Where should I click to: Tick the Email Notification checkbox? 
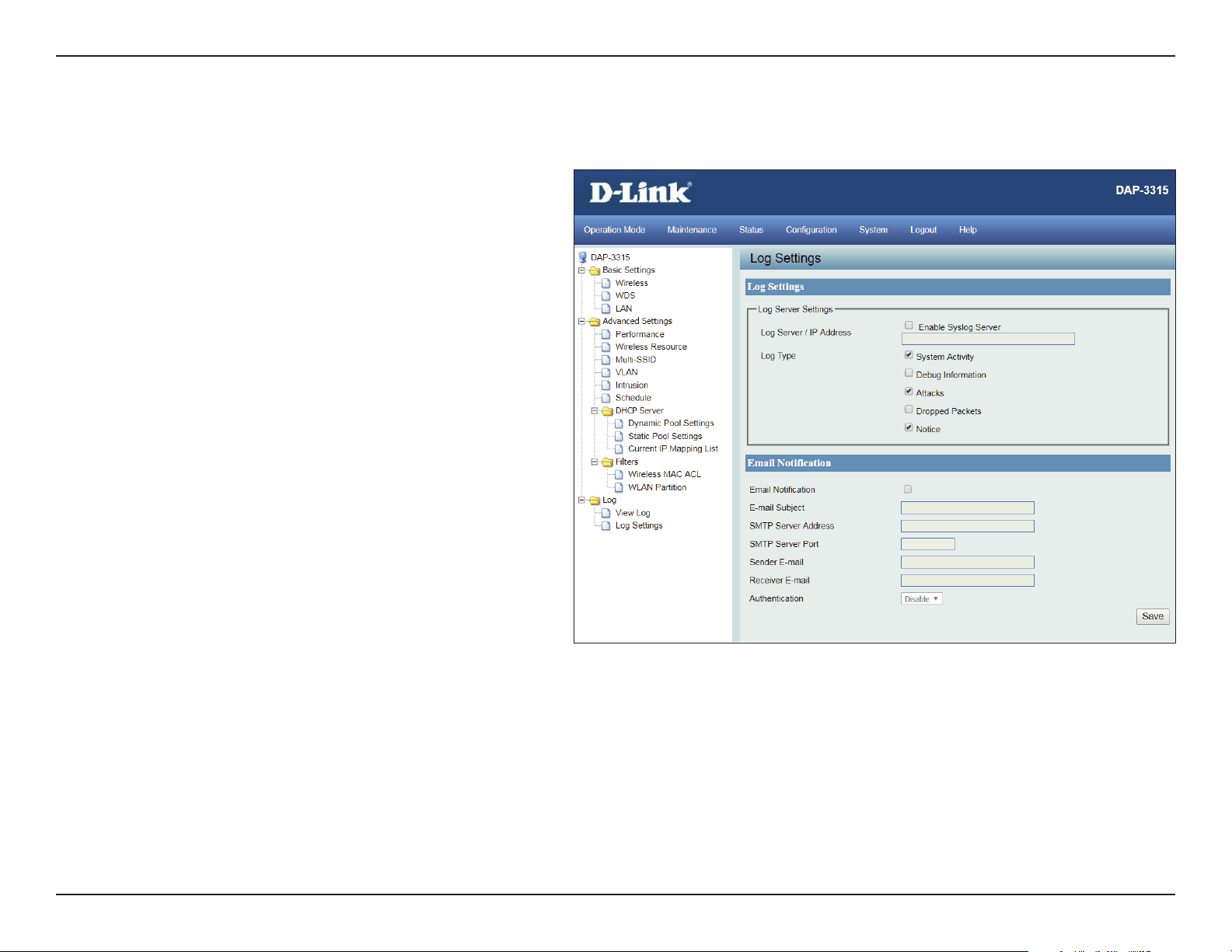tap(908, 489)
